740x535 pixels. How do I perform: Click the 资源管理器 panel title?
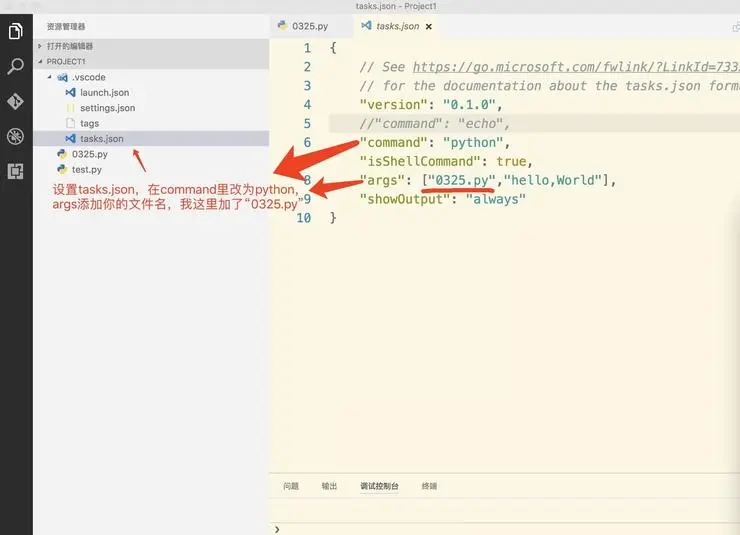(x=66, y=26)
